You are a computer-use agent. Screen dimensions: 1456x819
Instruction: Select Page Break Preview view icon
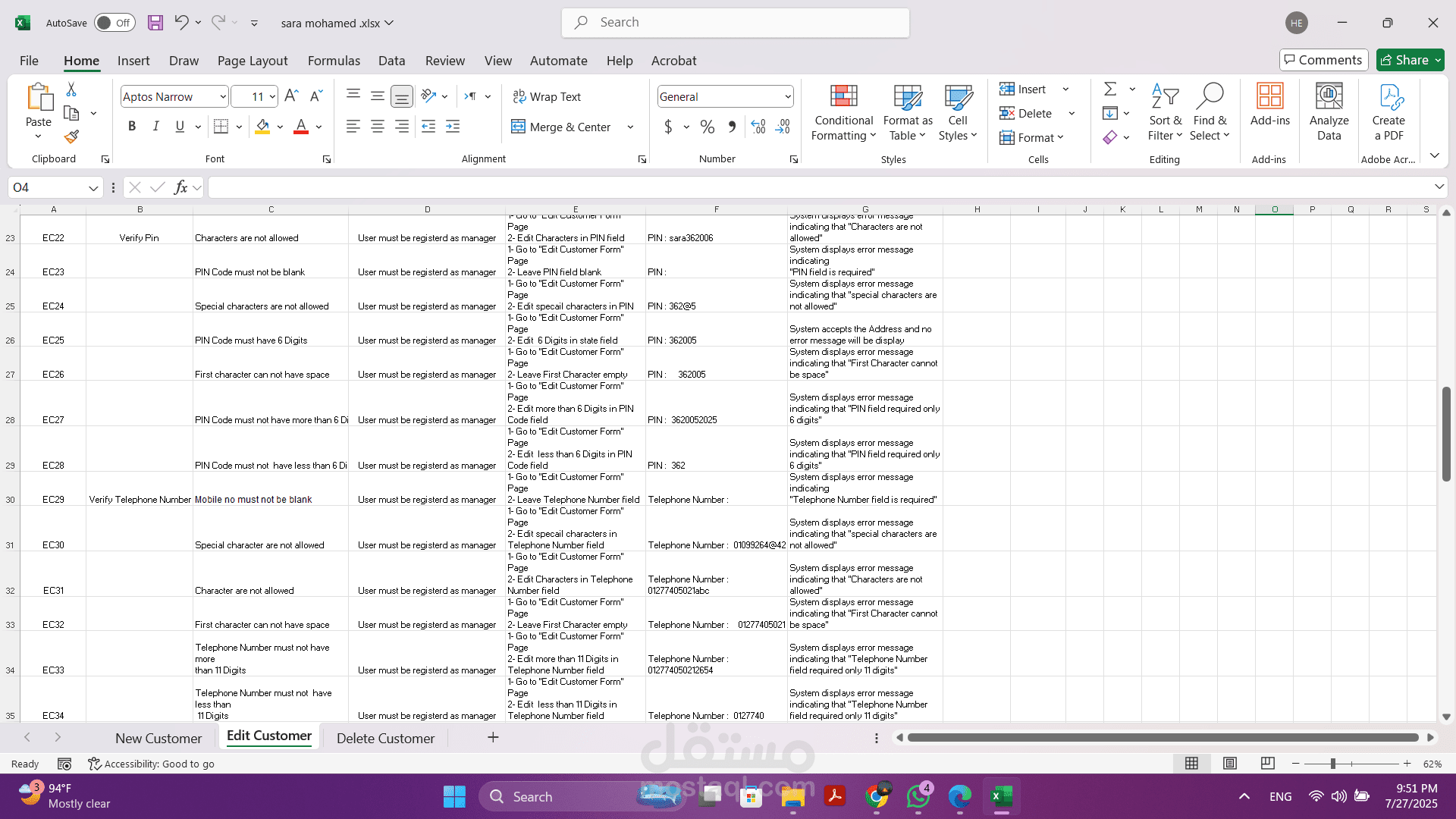1267,764
